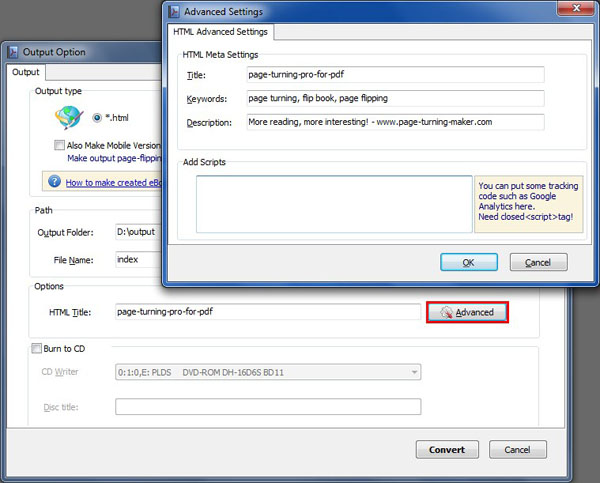This screenshot has width=600, height=483.
Task: Click the CD Writer label
Action: 60,372
